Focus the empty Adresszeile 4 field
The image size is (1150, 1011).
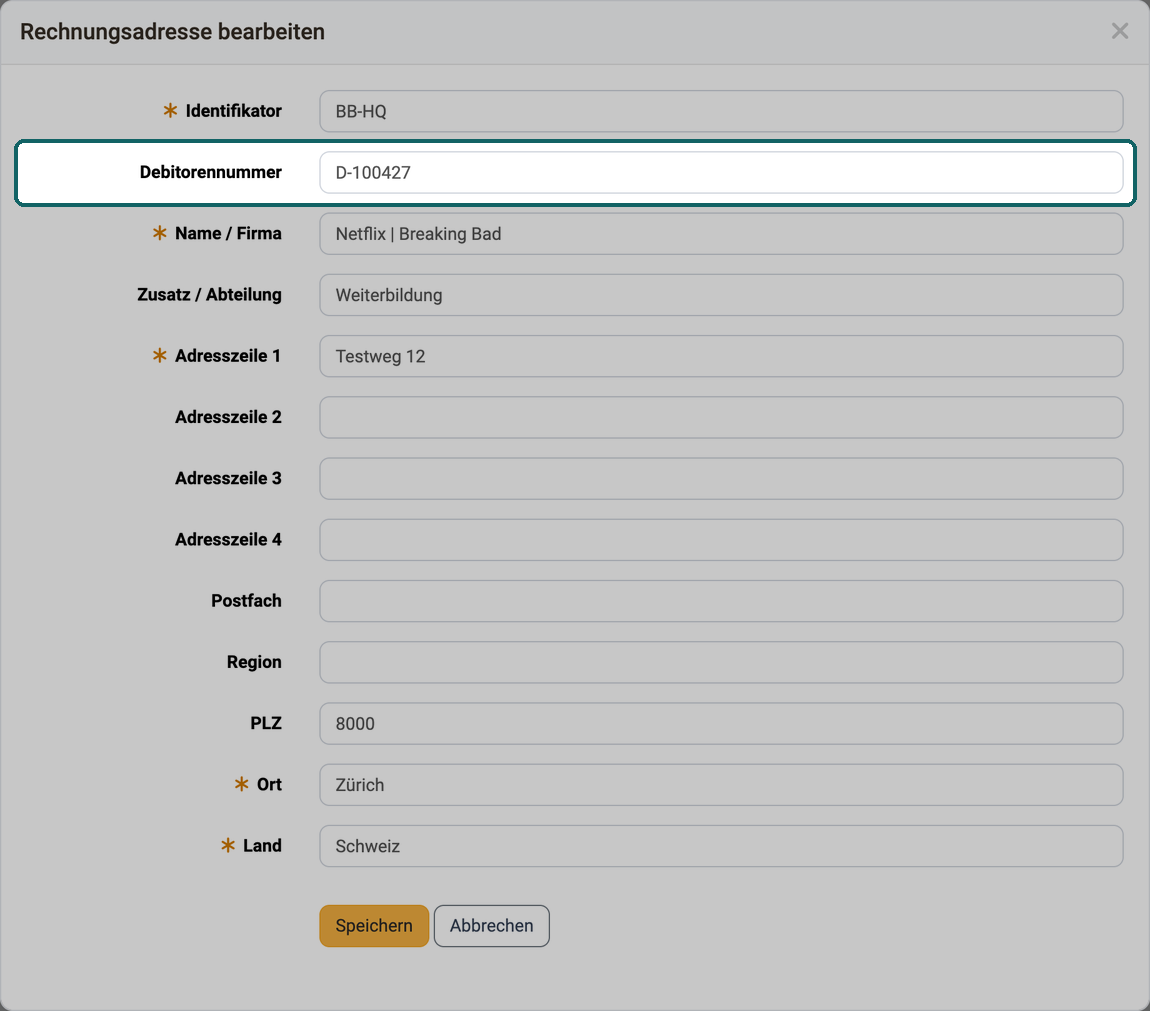point(721,540)
